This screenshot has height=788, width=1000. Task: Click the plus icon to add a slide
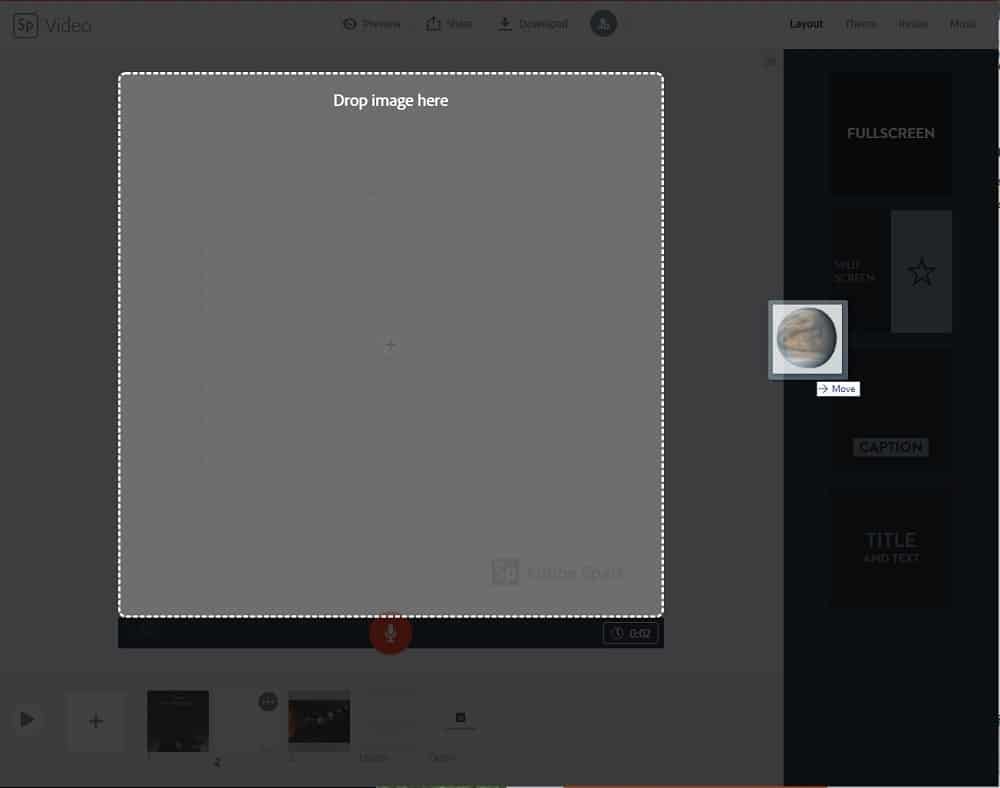click(x=95, y=720)
